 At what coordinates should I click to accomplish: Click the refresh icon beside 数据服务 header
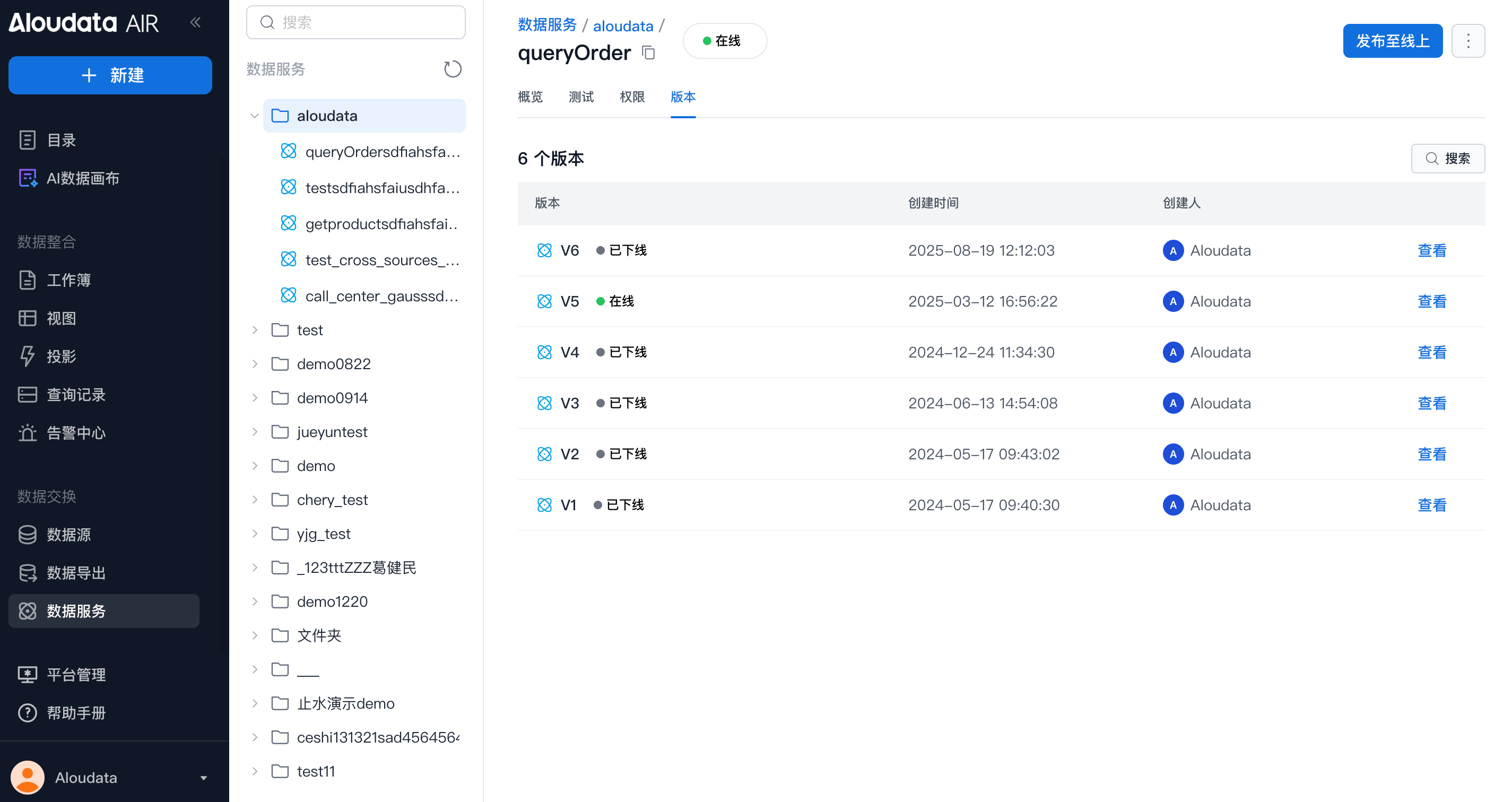point(452,69)
